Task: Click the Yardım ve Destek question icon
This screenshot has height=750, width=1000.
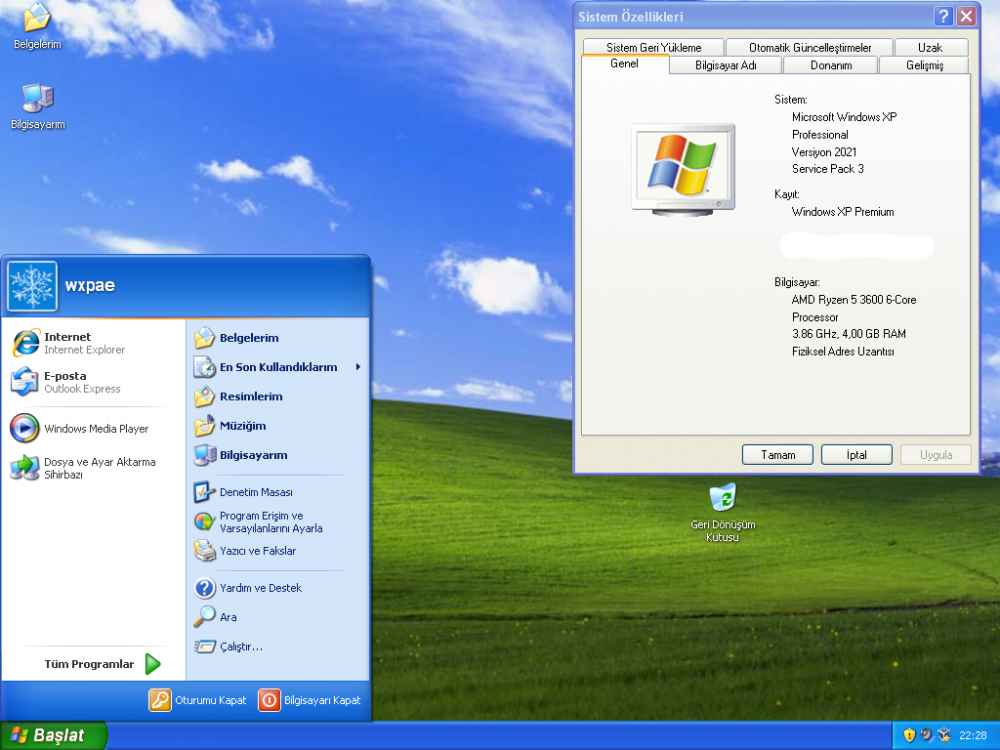Action: click(x=205, y=588)
